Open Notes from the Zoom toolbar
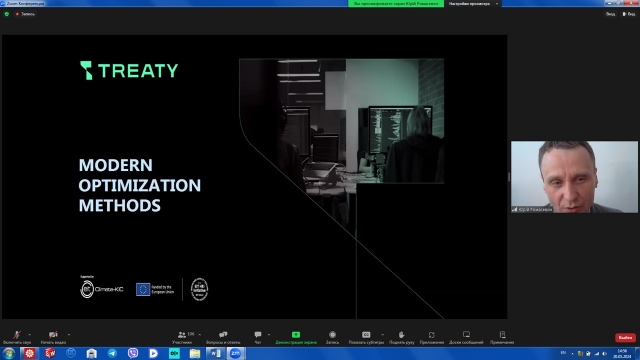640x360 pixels. [x=502, y=337]
